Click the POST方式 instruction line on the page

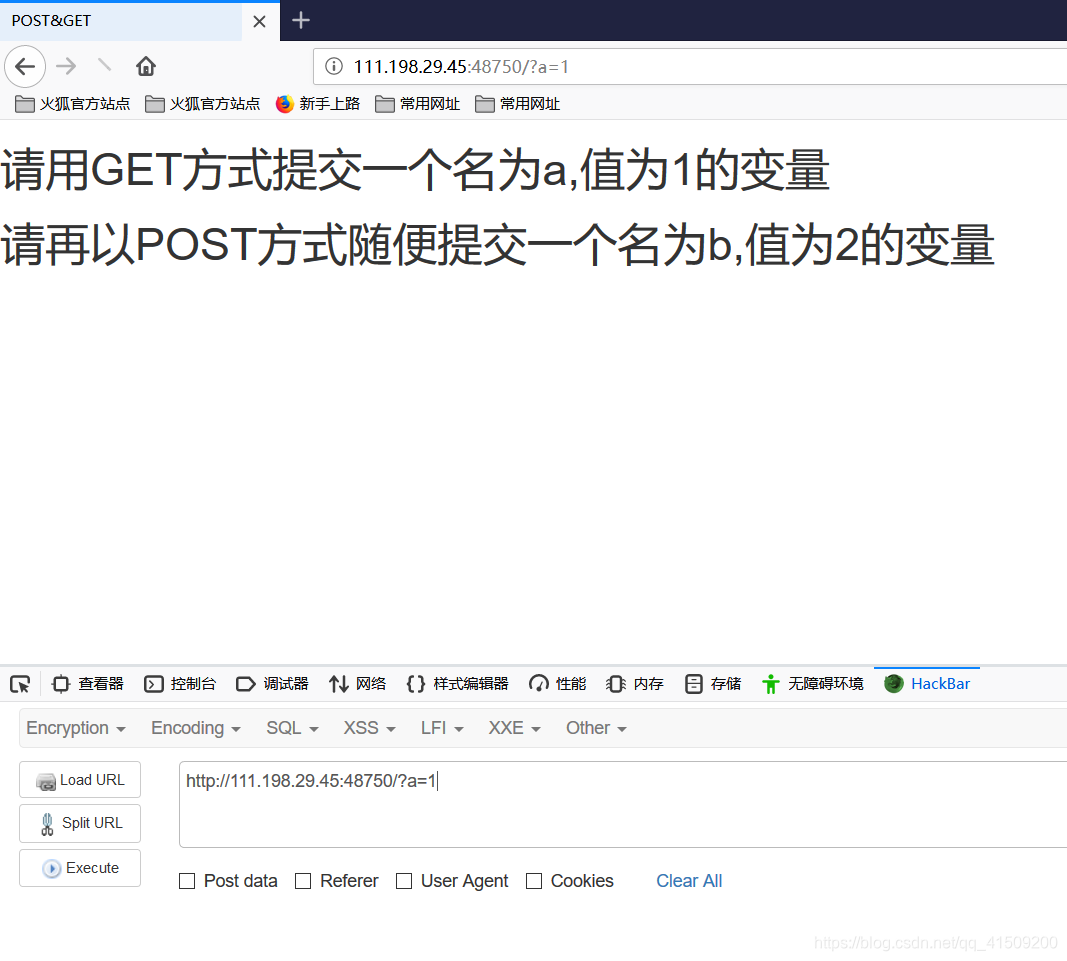(x=497, y=245)
